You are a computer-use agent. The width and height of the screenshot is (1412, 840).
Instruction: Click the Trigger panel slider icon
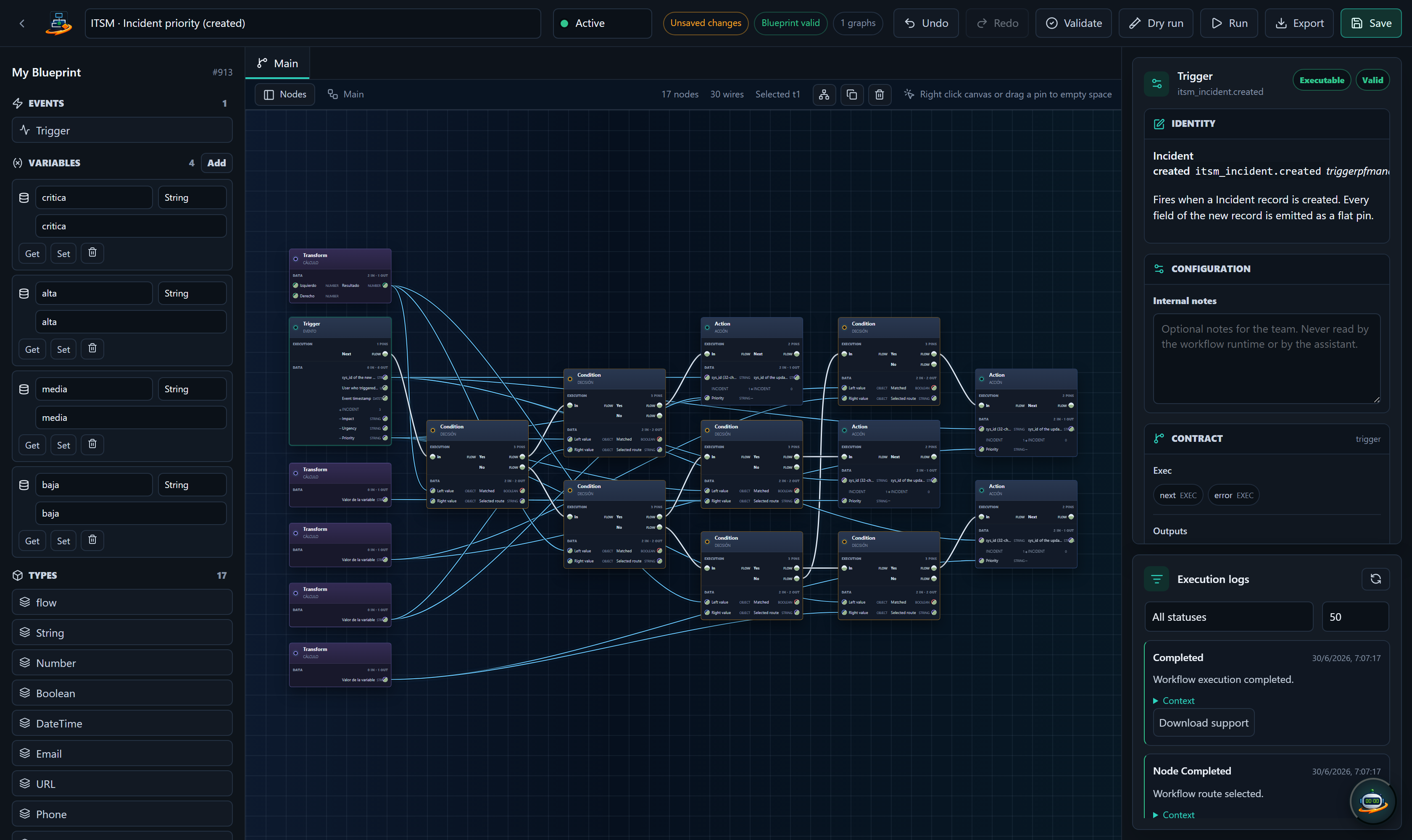[1156, 84]
